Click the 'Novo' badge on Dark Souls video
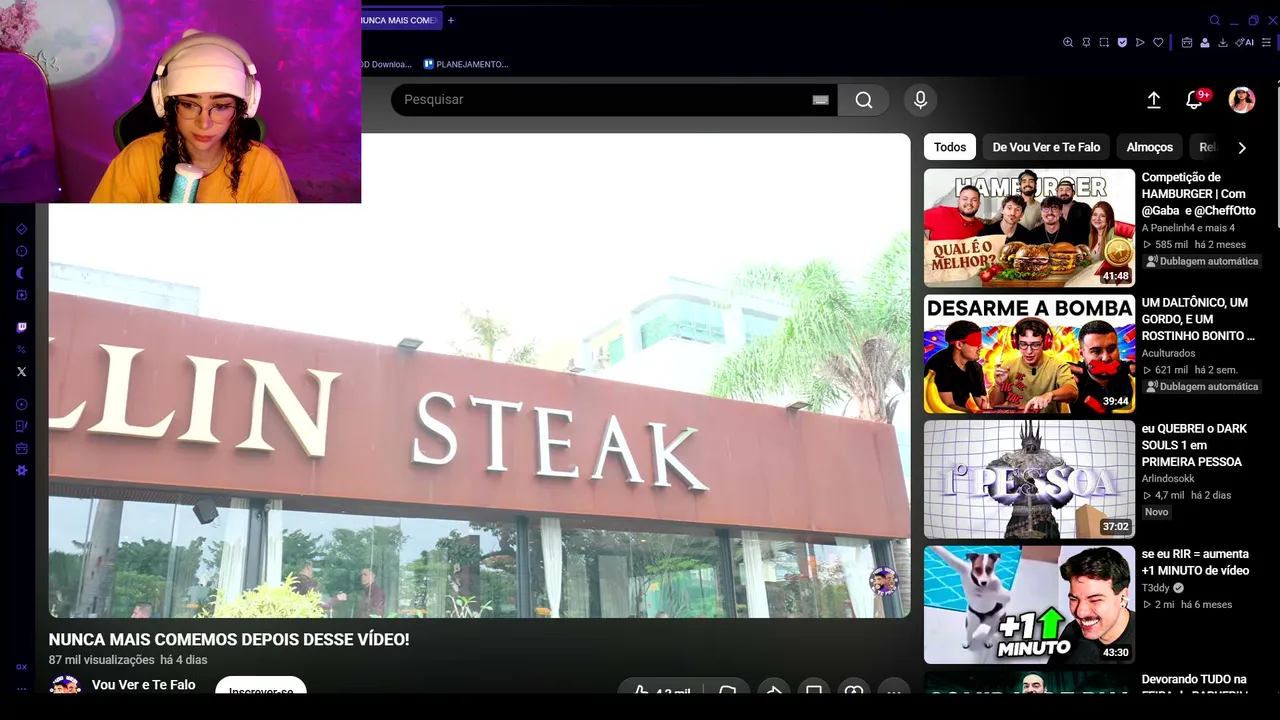Screen dimensions: 1280x720 tap(1156, 512)
